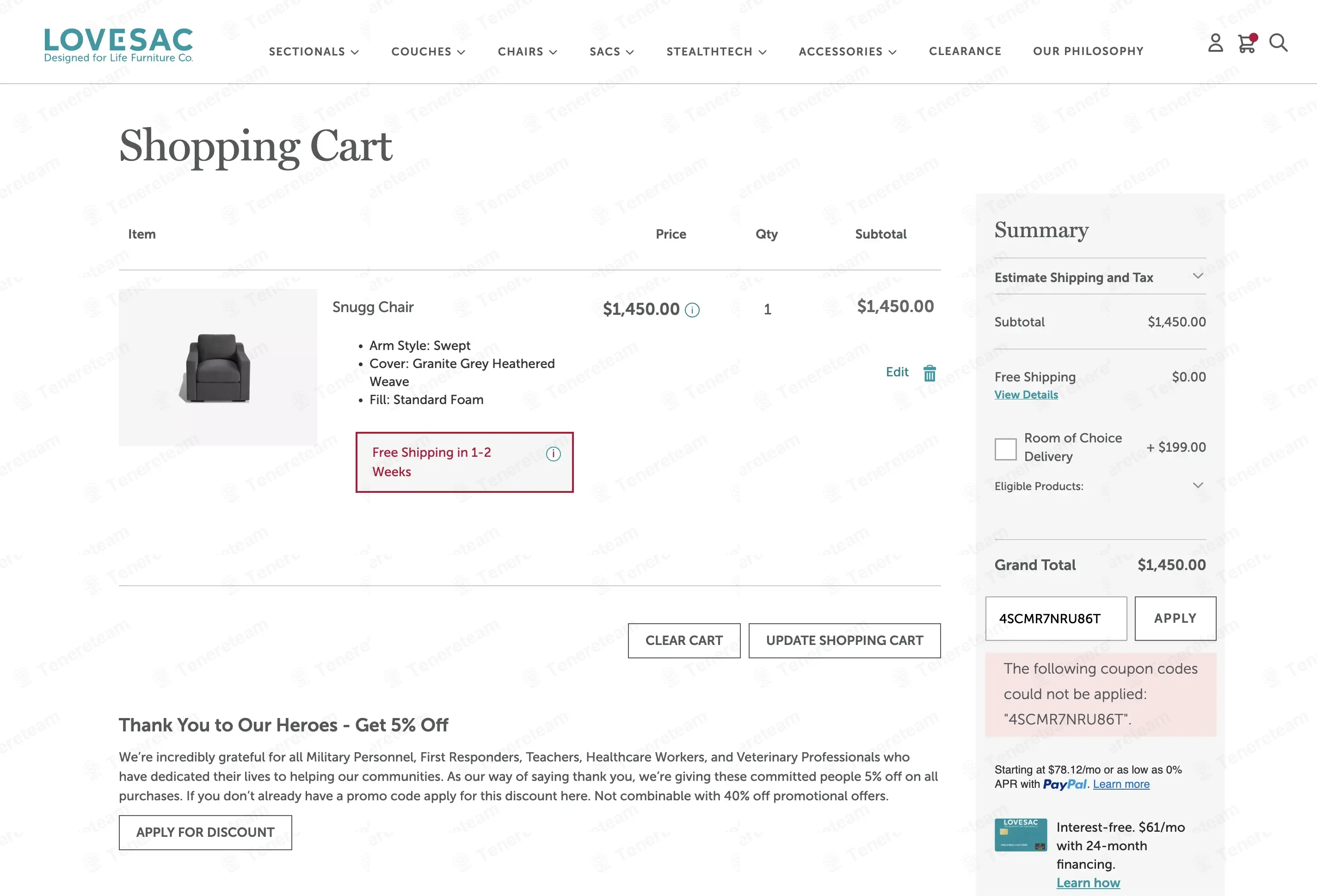Viewport: 1317px width, 896px height.
Task: Open the Sectionals dropdown menu
Action: pos(314,52)
